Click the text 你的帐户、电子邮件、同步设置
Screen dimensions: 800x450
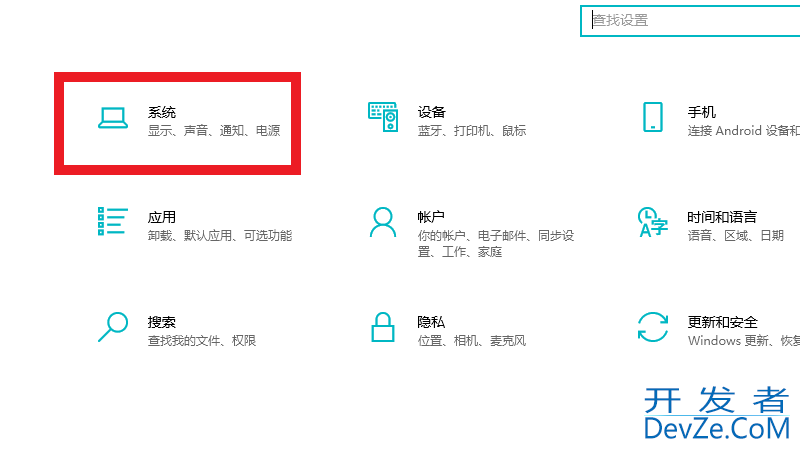[496, 243]
